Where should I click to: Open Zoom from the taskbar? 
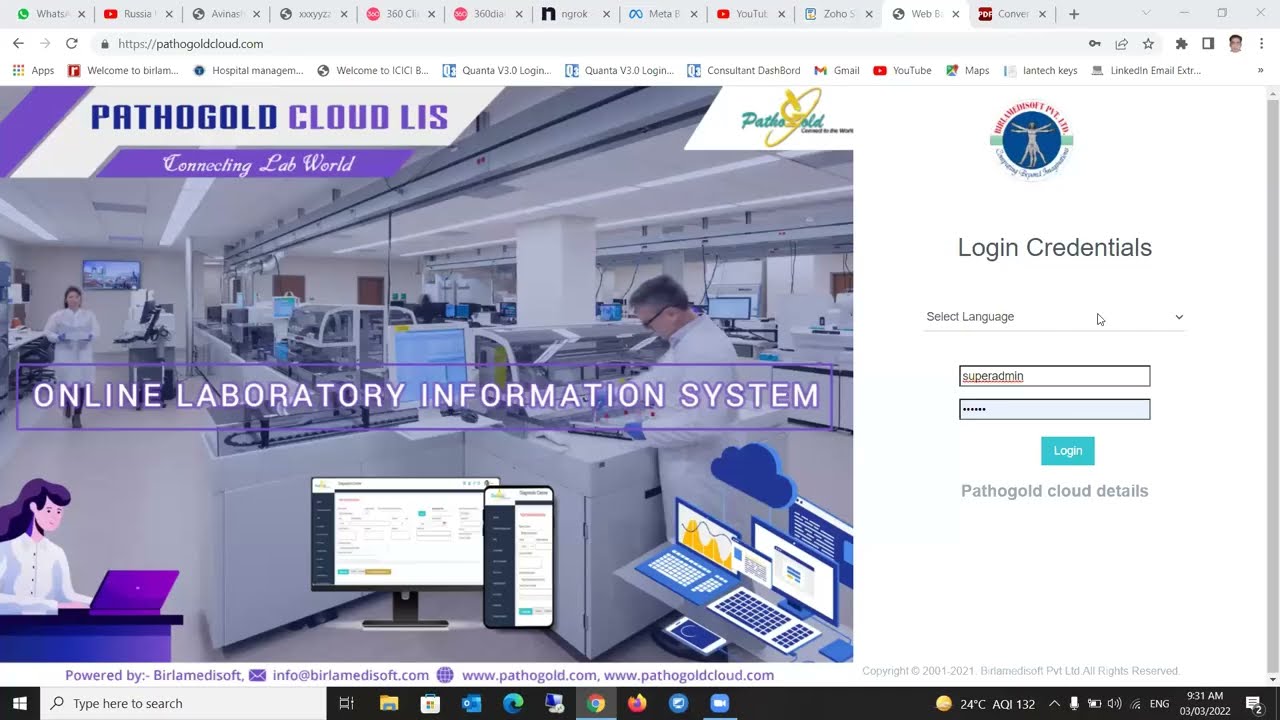coord(719,703)
